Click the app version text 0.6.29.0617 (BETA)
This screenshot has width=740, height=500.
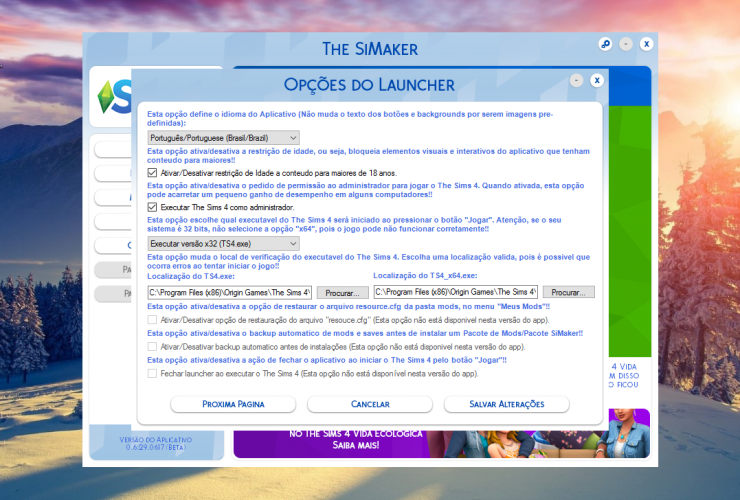[x=156, y=447]
